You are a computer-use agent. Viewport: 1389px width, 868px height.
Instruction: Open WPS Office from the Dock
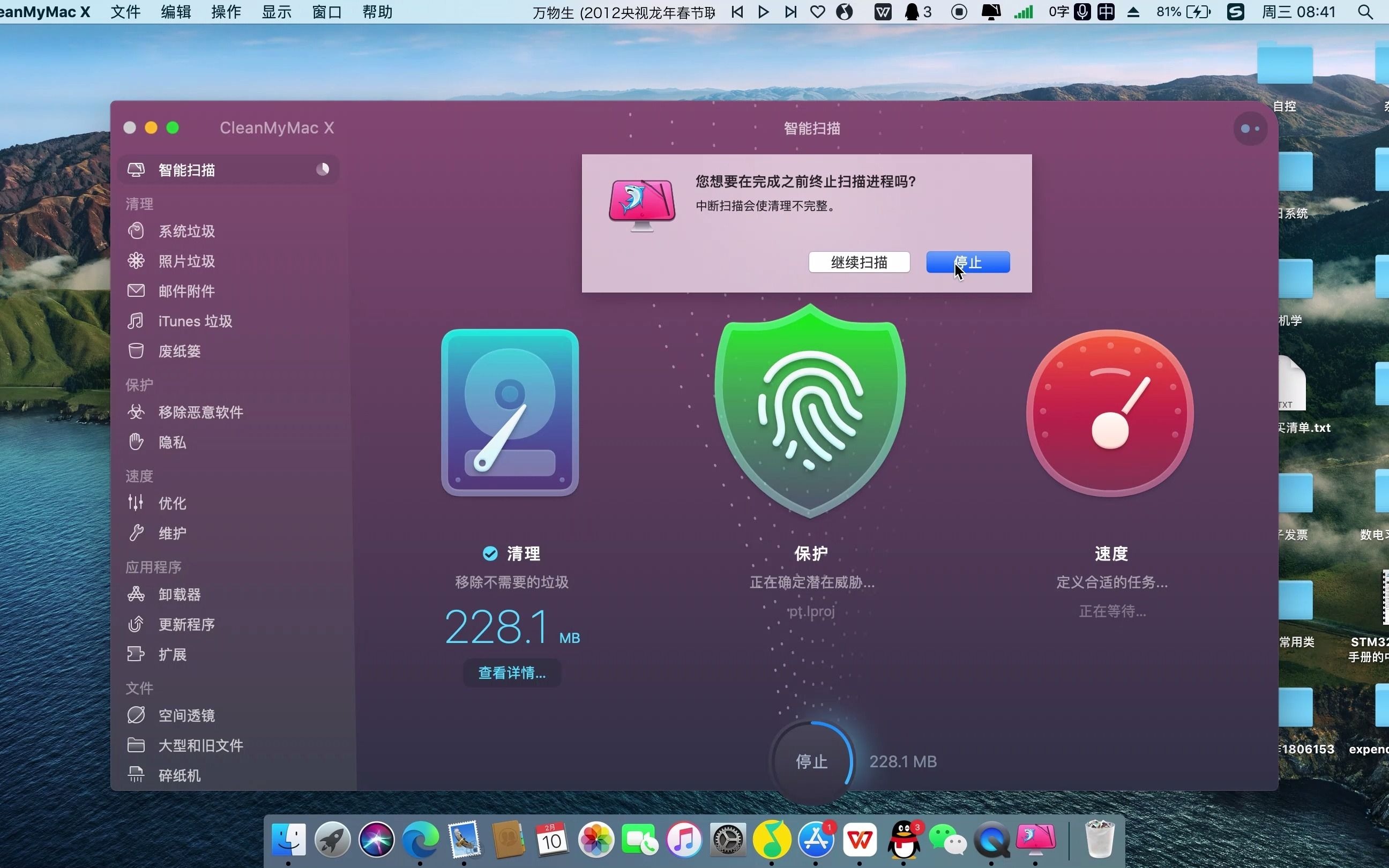(x=860, y=839)
